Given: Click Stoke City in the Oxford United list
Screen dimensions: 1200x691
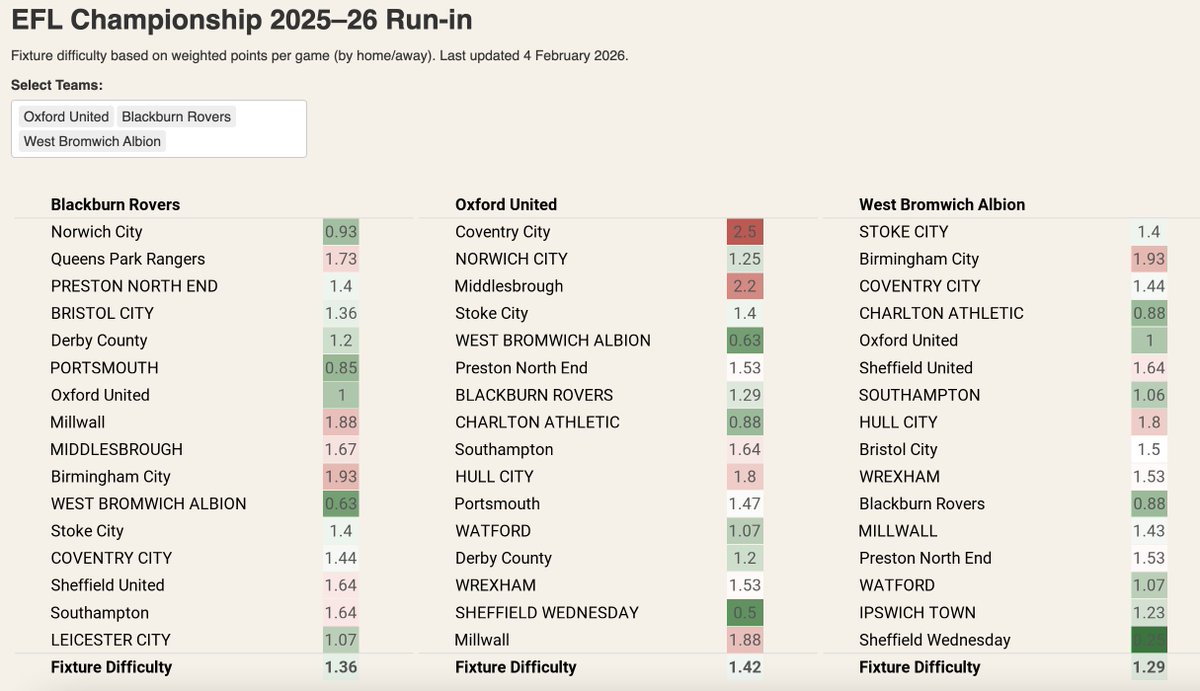Looking at the screenshot, I should [x=492, y=313].
